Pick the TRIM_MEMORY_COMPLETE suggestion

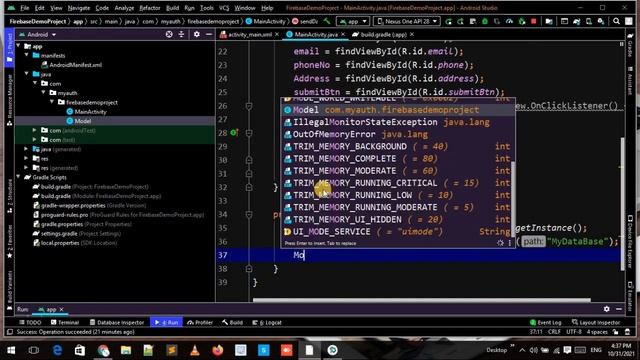pyautogui.click(x=397, y=158)
